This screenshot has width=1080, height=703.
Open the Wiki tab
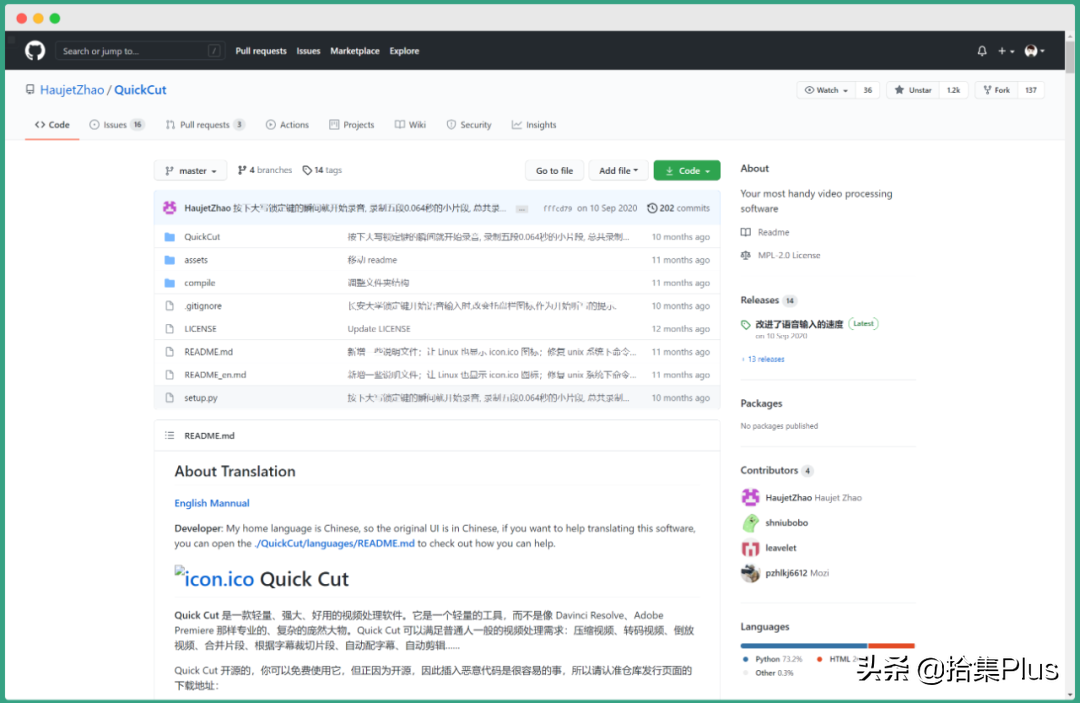pos(410,125)
